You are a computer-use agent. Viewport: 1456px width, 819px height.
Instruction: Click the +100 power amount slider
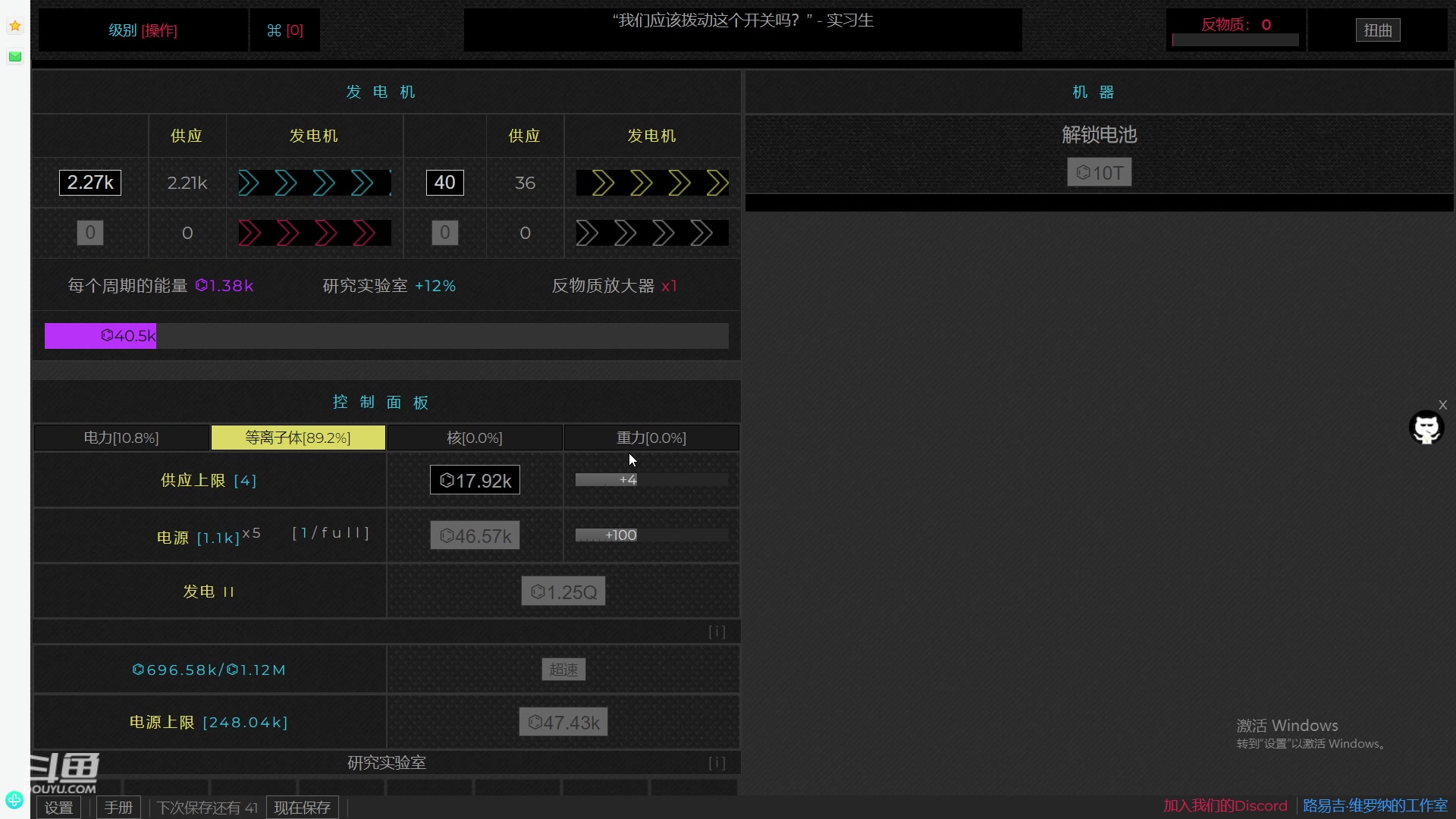point(652,535)
